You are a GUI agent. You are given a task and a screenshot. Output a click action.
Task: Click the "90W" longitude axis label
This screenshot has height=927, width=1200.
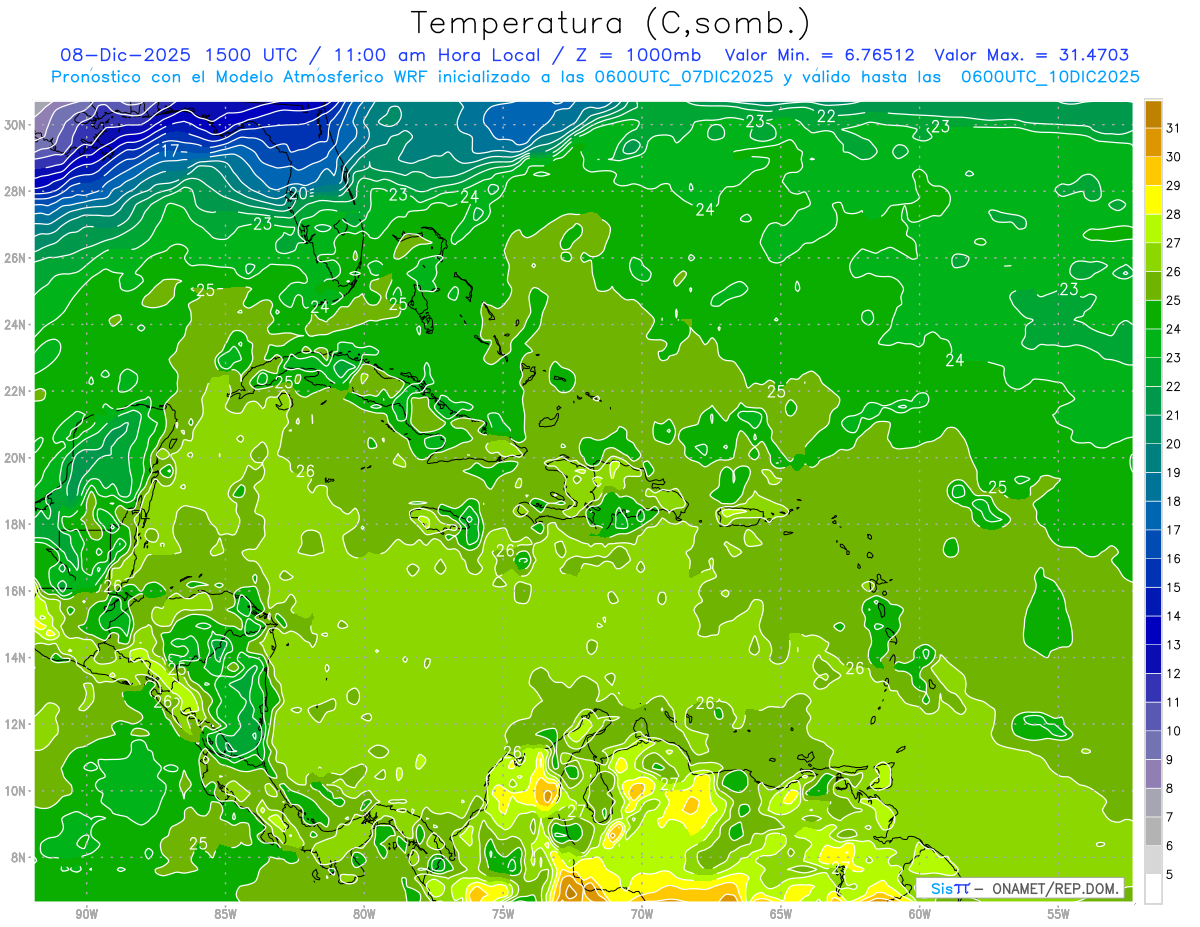87,914
